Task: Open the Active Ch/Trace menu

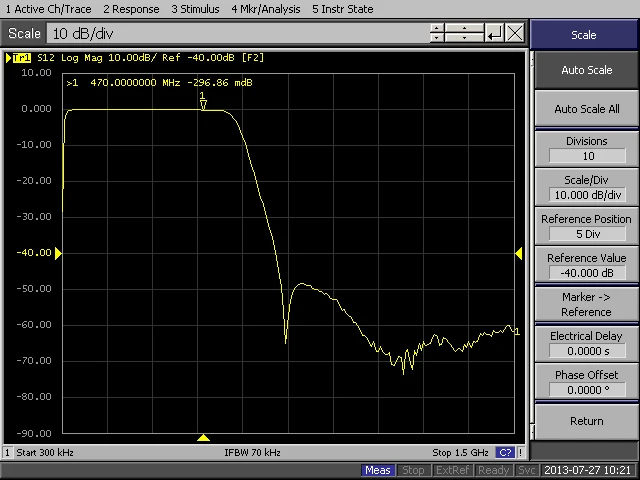Action: [49, 9]
